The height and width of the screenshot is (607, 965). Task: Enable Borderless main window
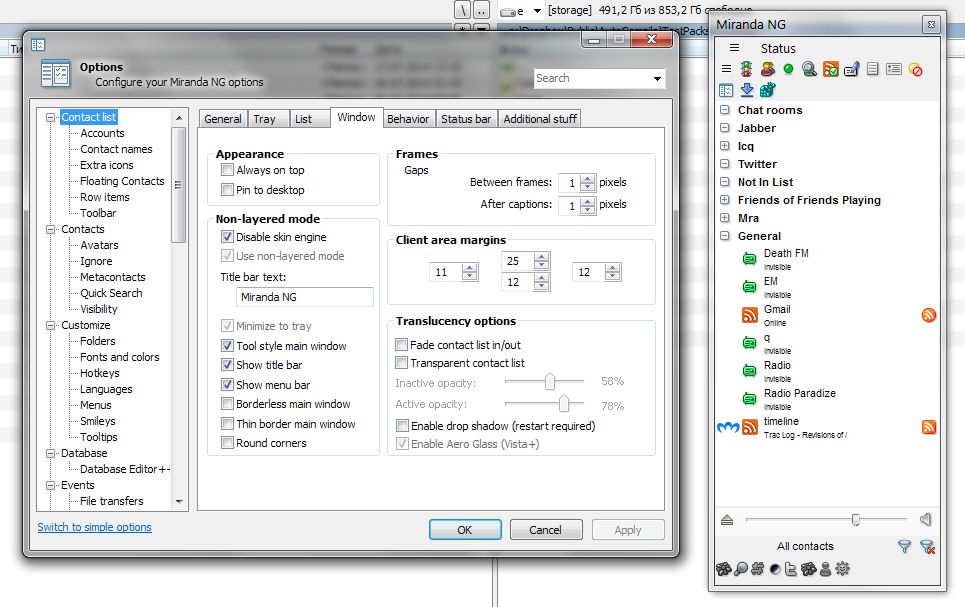coord(228,404)
